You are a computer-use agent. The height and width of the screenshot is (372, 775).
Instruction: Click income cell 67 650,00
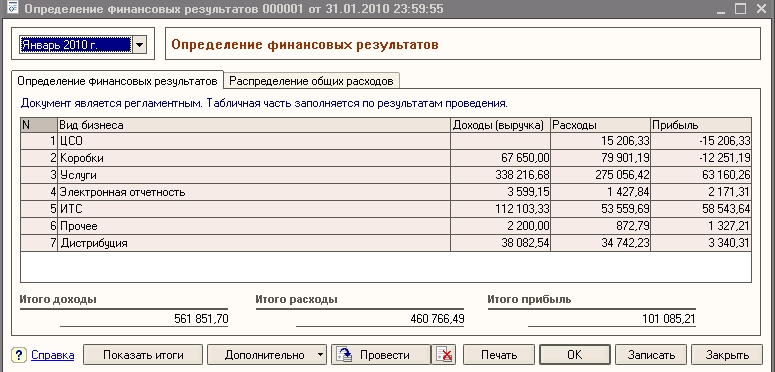(500, 158)
